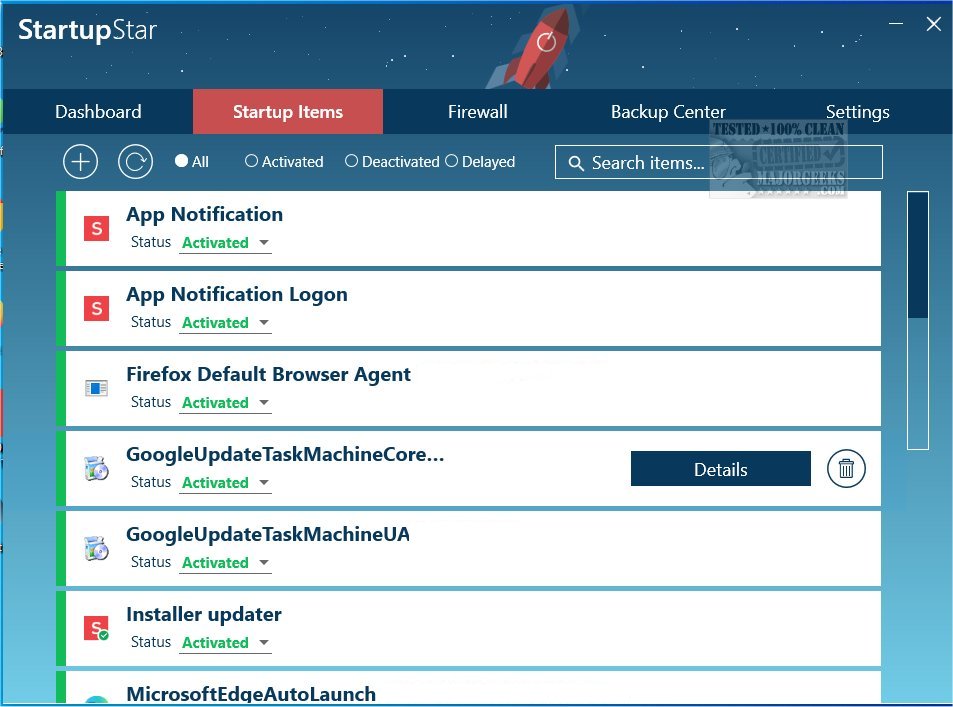Click the Firefox Default Browser Agent icon
The width and height of the screenshot is (953, 707).
tap(96, 388)
